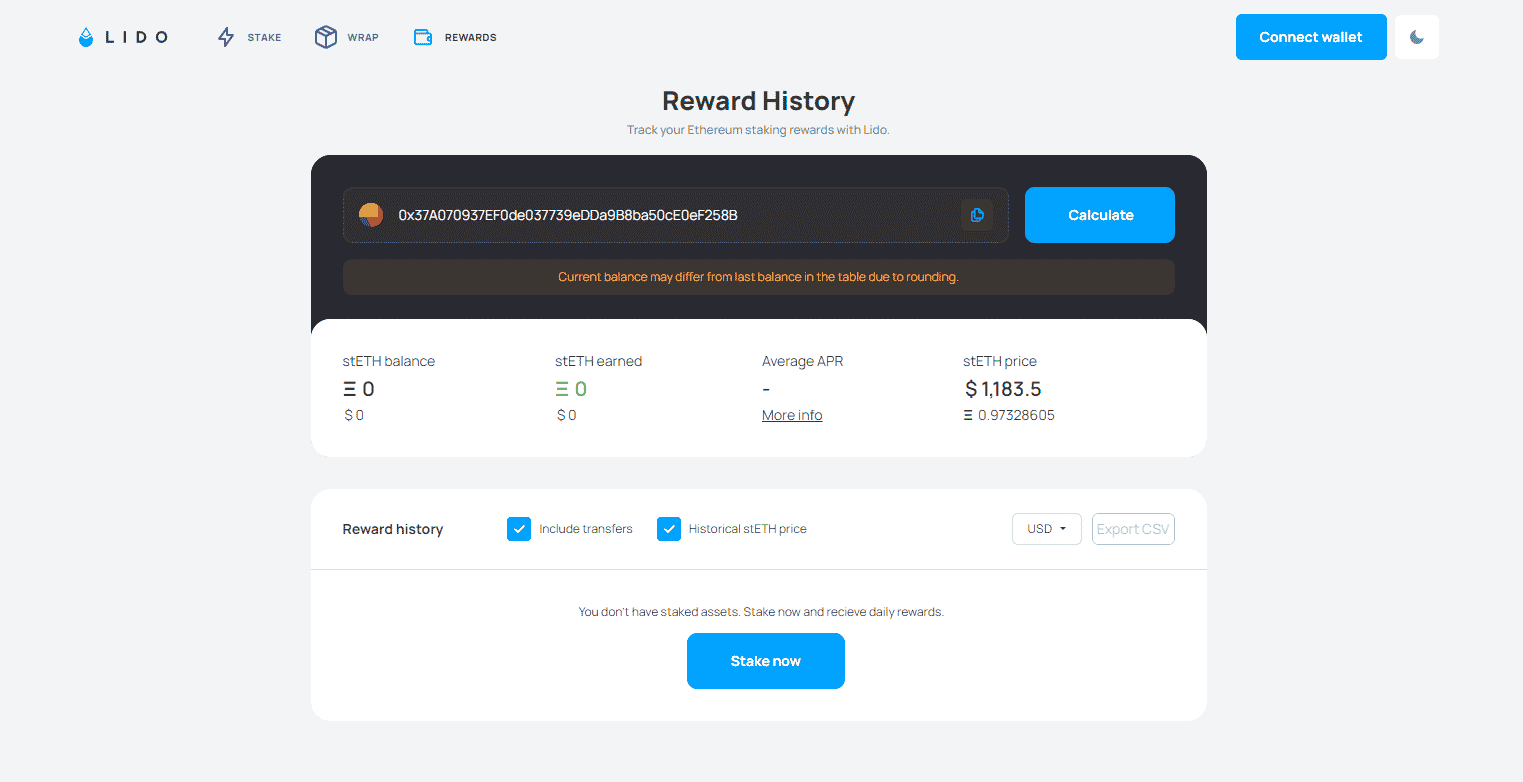Click the Export CSV control
The width and height of the screenshot is (1523, 782).
(1133, 528)
